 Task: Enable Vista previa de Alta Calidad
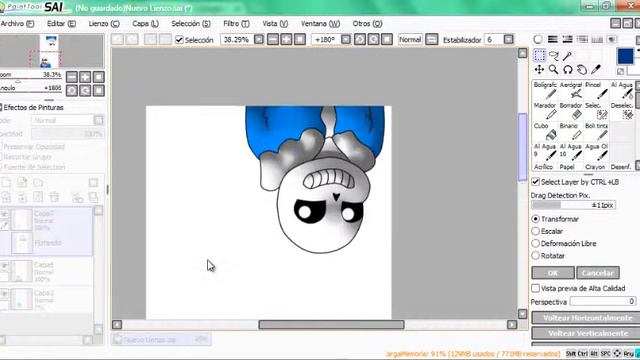coord(536,288)
